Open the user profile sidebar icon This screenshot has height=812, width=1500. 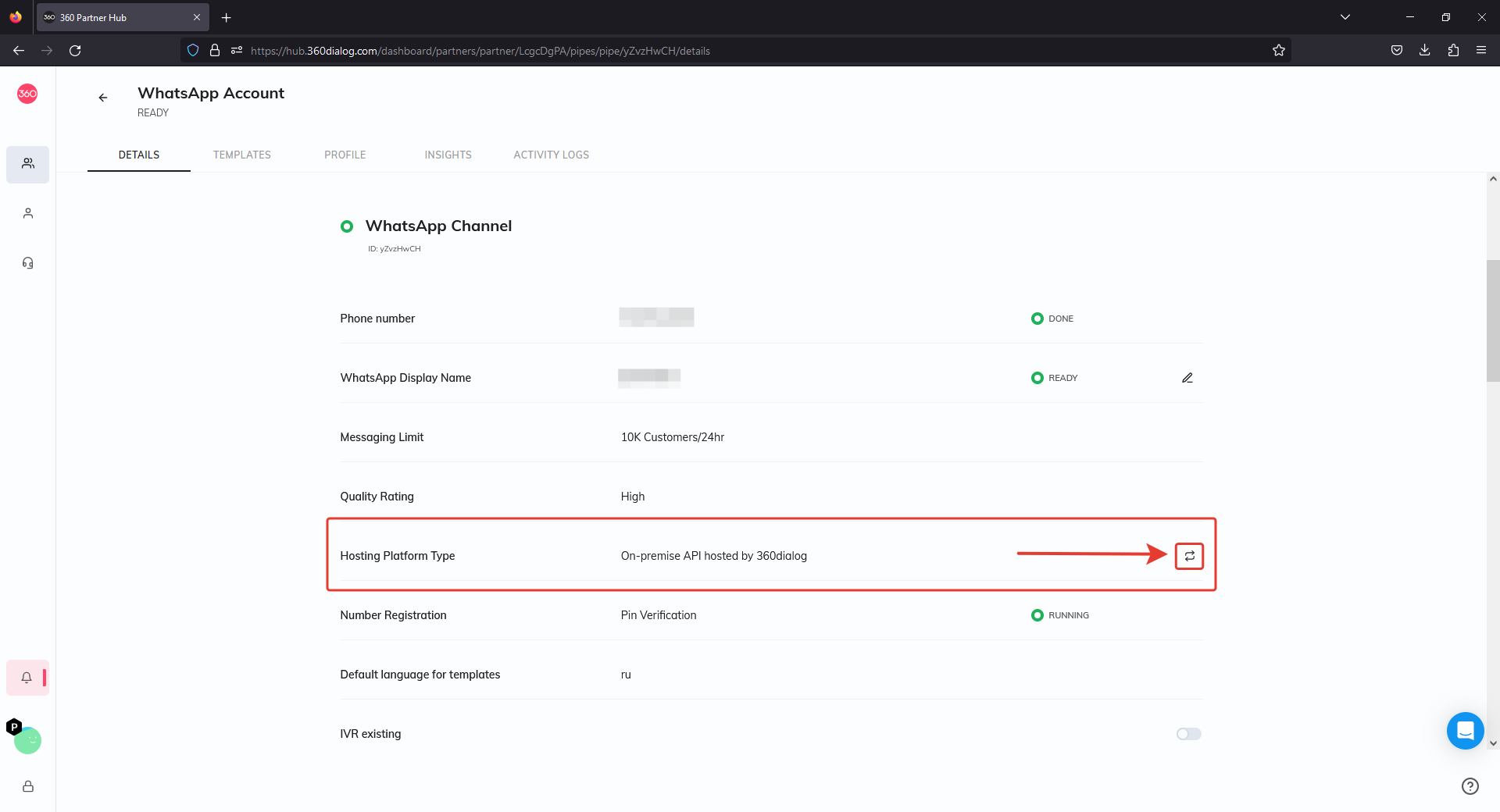pos(28,213)
